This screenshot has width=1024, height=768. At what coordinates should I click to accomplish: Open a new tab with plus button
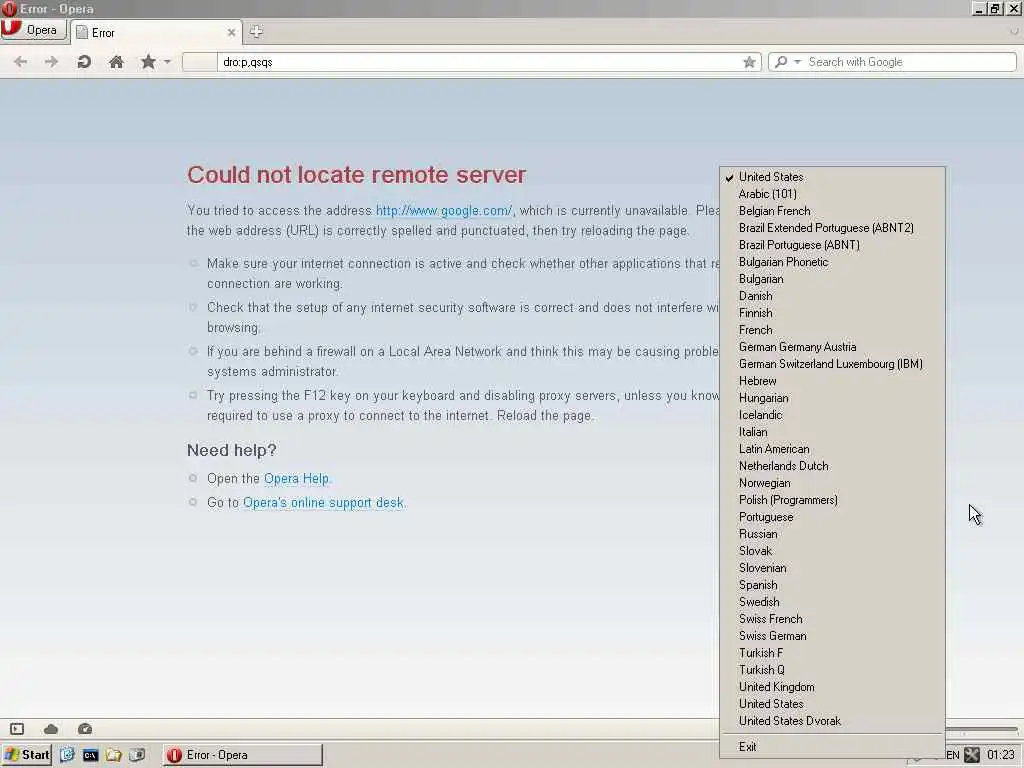click(x=256, y=31)
